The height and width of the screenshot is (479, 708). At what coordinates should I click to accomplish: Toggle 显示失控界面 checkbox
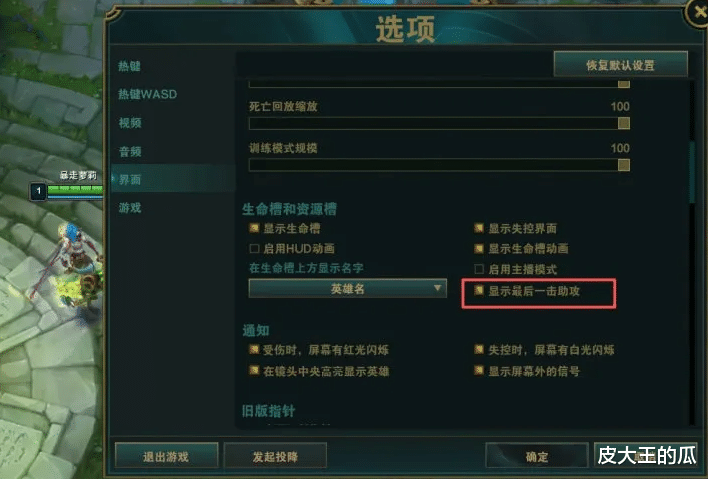[479, 228]
